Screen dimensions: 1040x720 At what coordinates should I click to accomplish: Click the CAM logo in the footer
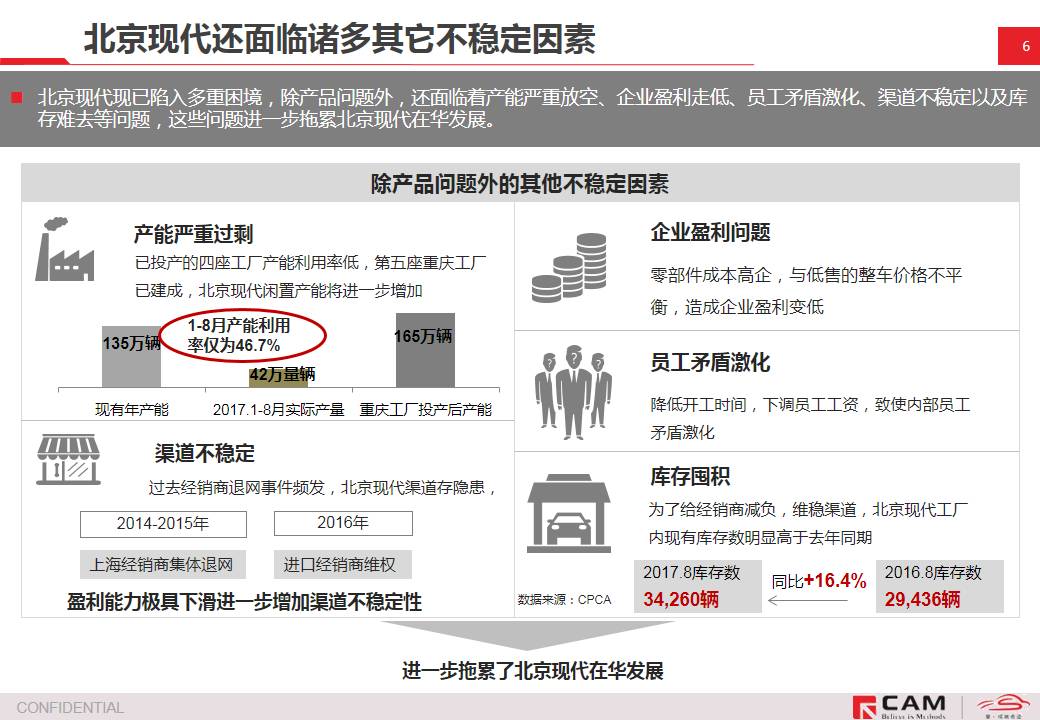point(899,707)
